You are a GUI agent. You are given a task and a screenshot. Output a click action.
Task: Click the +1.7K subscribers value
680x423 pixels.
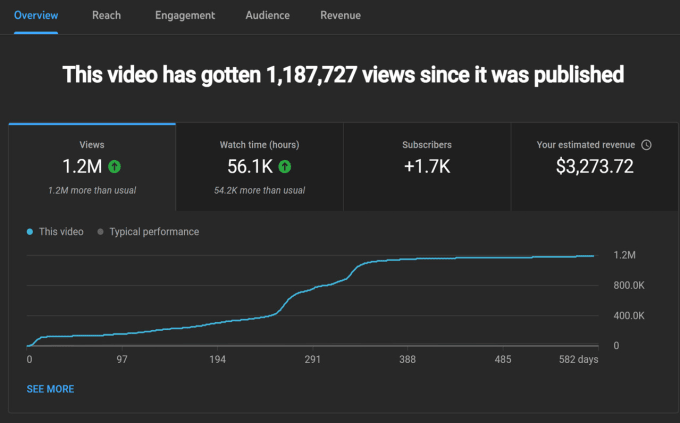[427, 167]
